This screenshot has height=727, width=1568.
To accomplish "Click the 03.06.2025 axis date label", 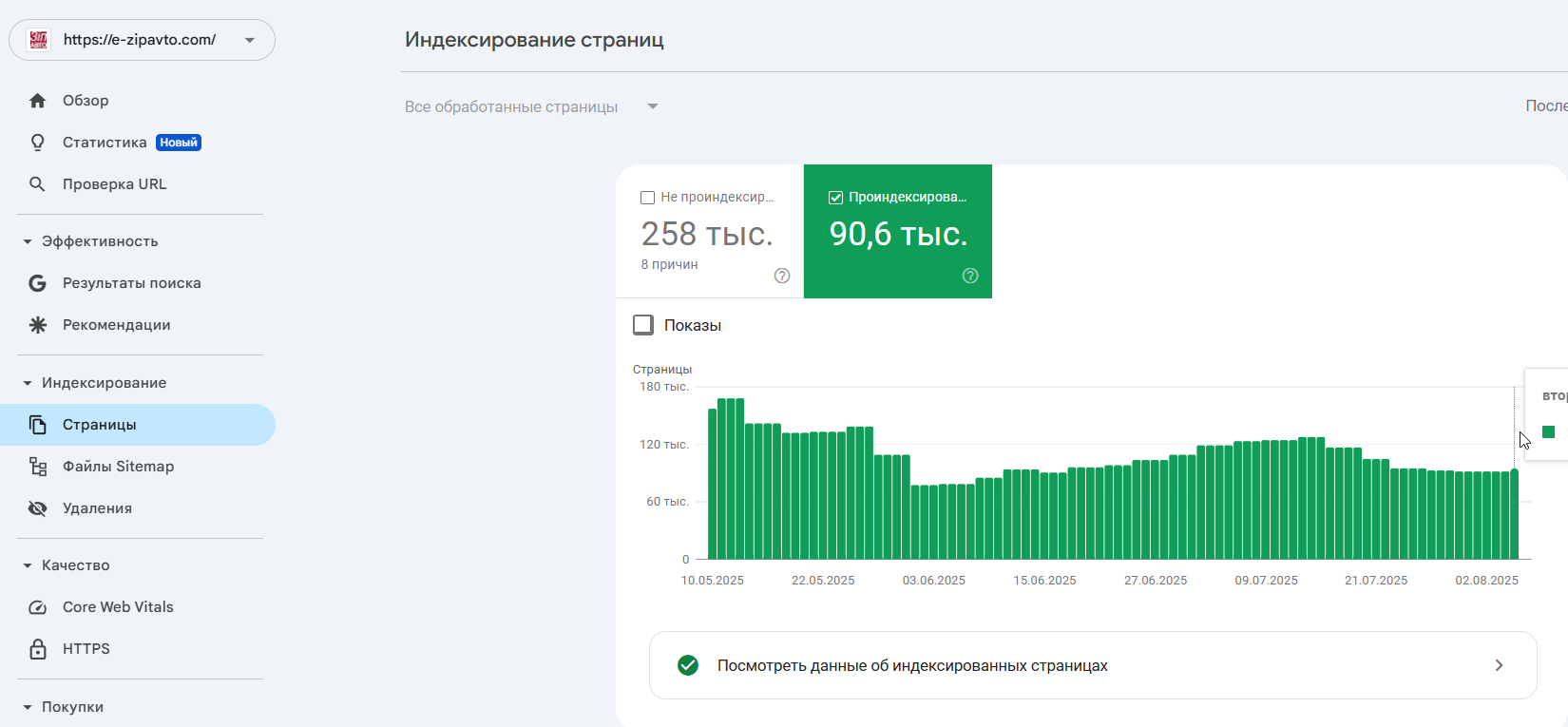I will point(934,581).
